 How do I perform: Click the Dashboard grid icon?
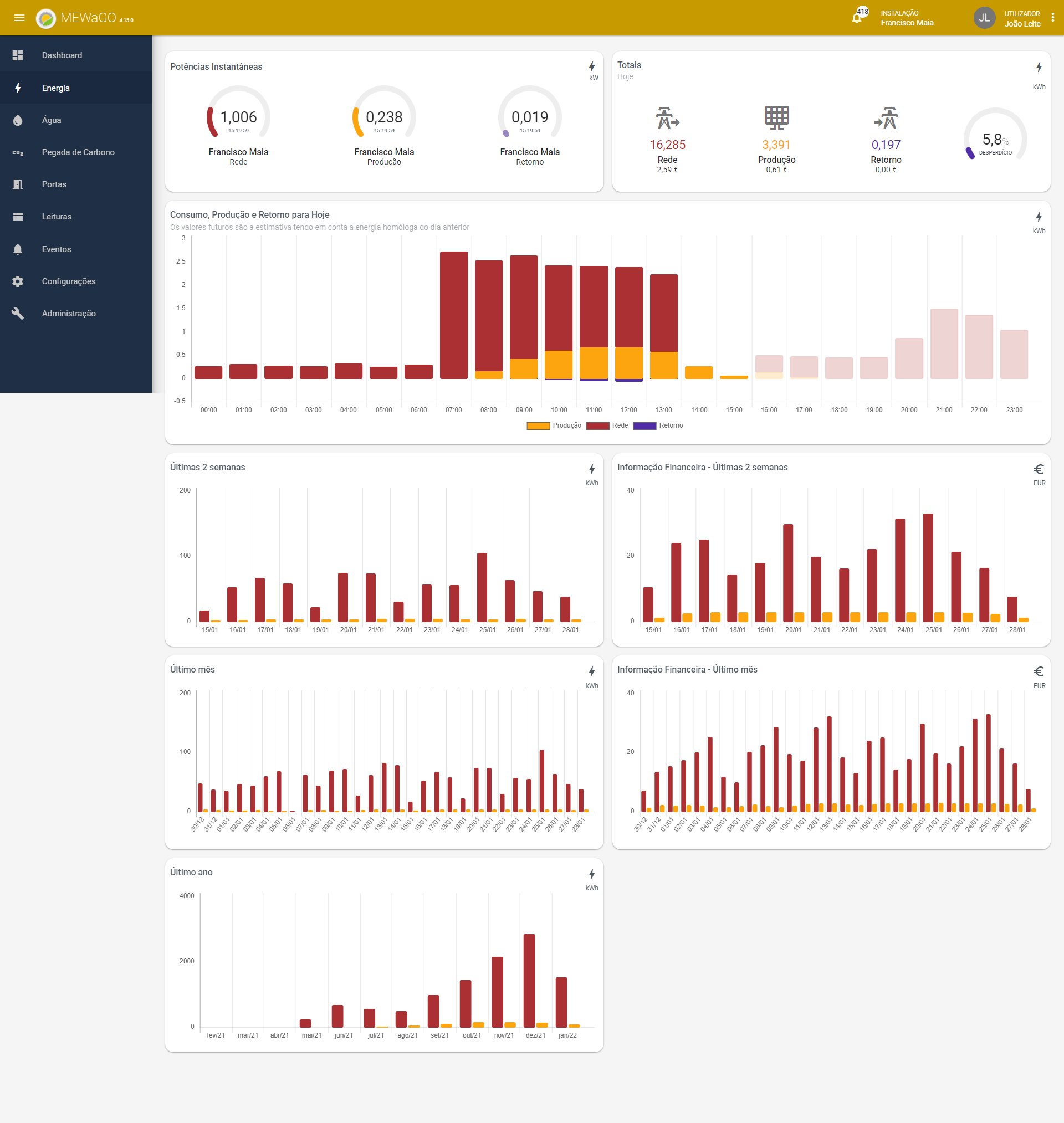pos(18,55)
